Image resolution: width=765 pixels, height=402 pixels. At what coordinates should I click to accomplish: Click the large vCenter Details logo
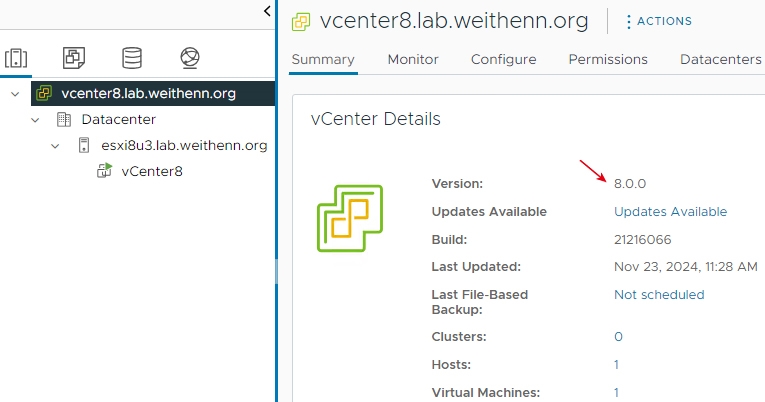click(x=350, y=218)
